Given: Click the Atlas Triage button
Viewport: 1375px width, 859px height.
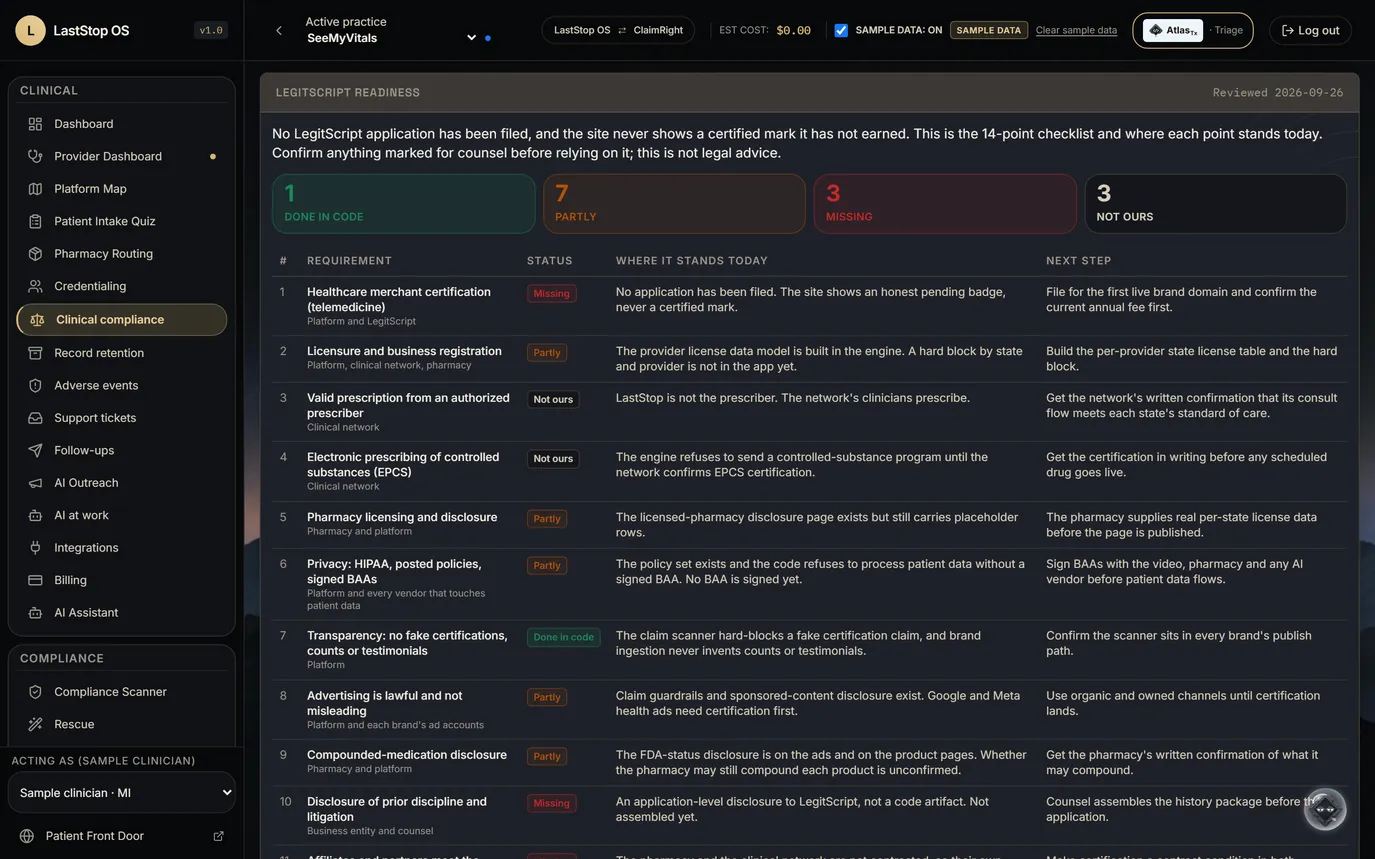Looking at the screenshot, I should (1193, 30).
